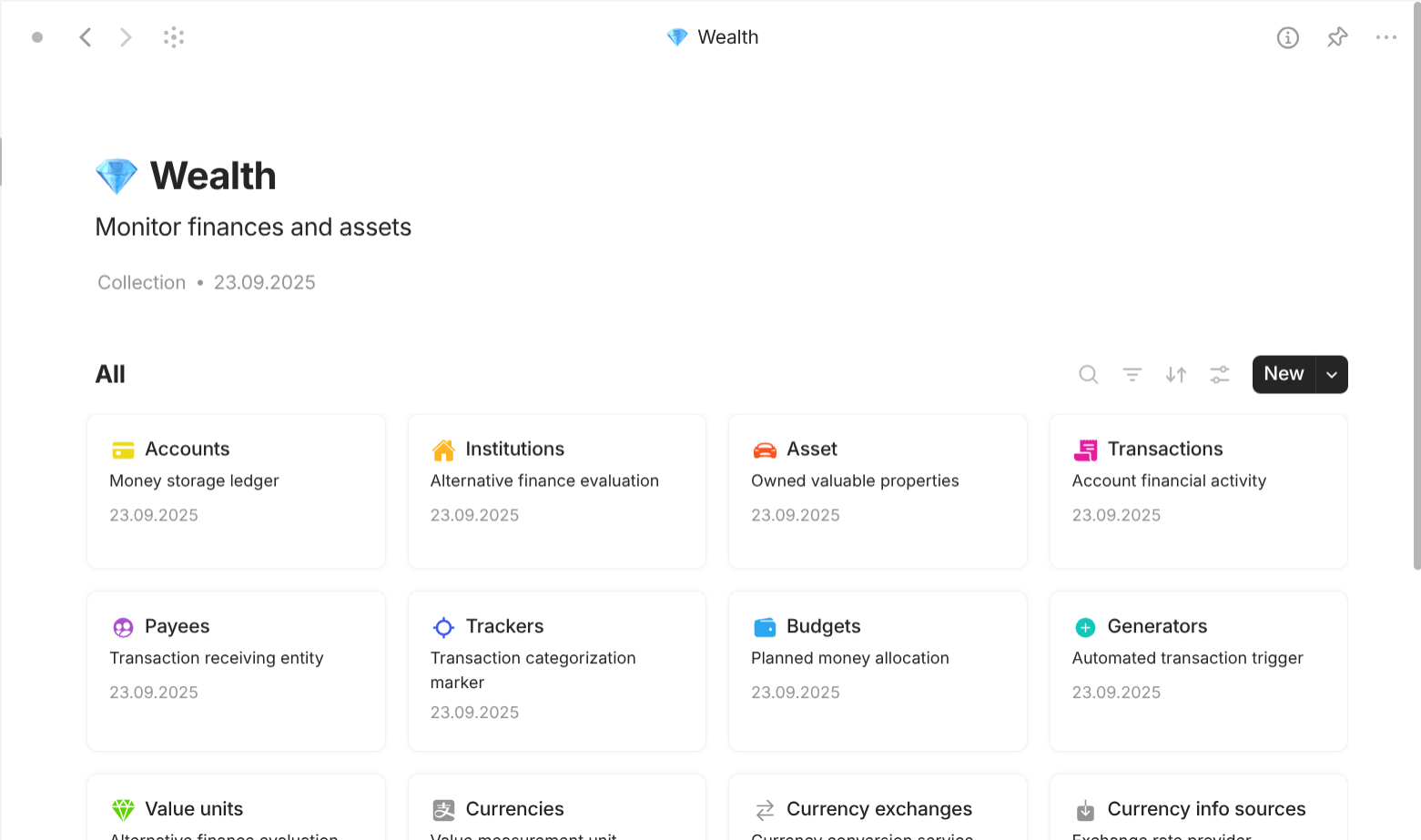
Task: Click the dotted grid icon in the toolbar
Action: [173, 37]
